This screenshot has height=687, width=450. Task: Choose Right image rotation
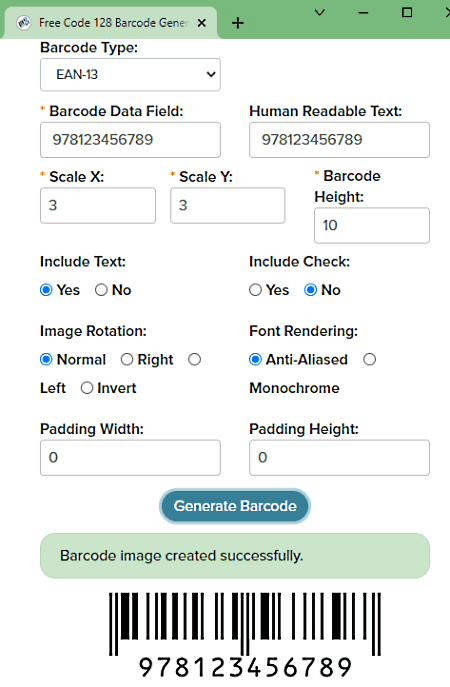[x=127, y=359]
